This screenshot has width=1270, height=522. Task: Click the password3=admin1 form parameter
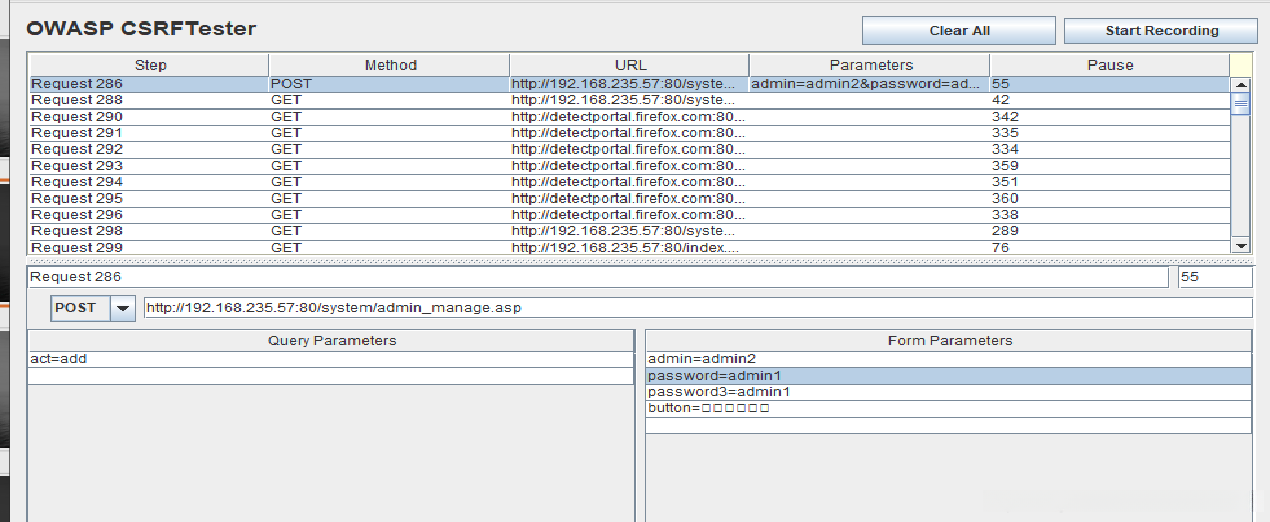948,392
